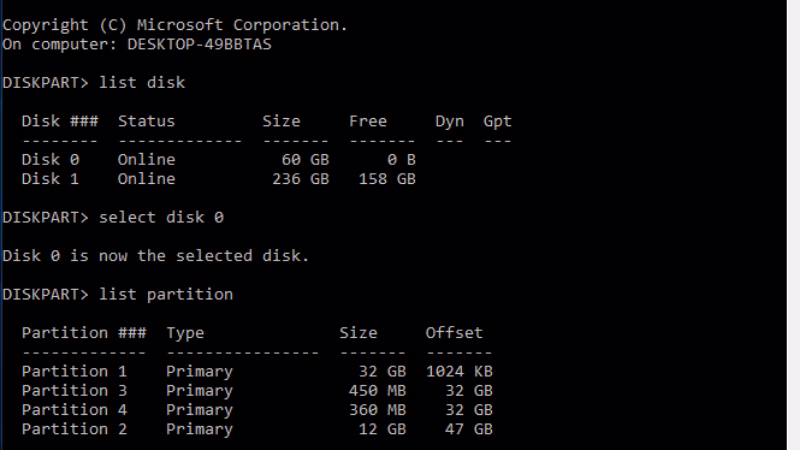
Task: Click the 360 MB size of Partition 4
Action: 372,410
